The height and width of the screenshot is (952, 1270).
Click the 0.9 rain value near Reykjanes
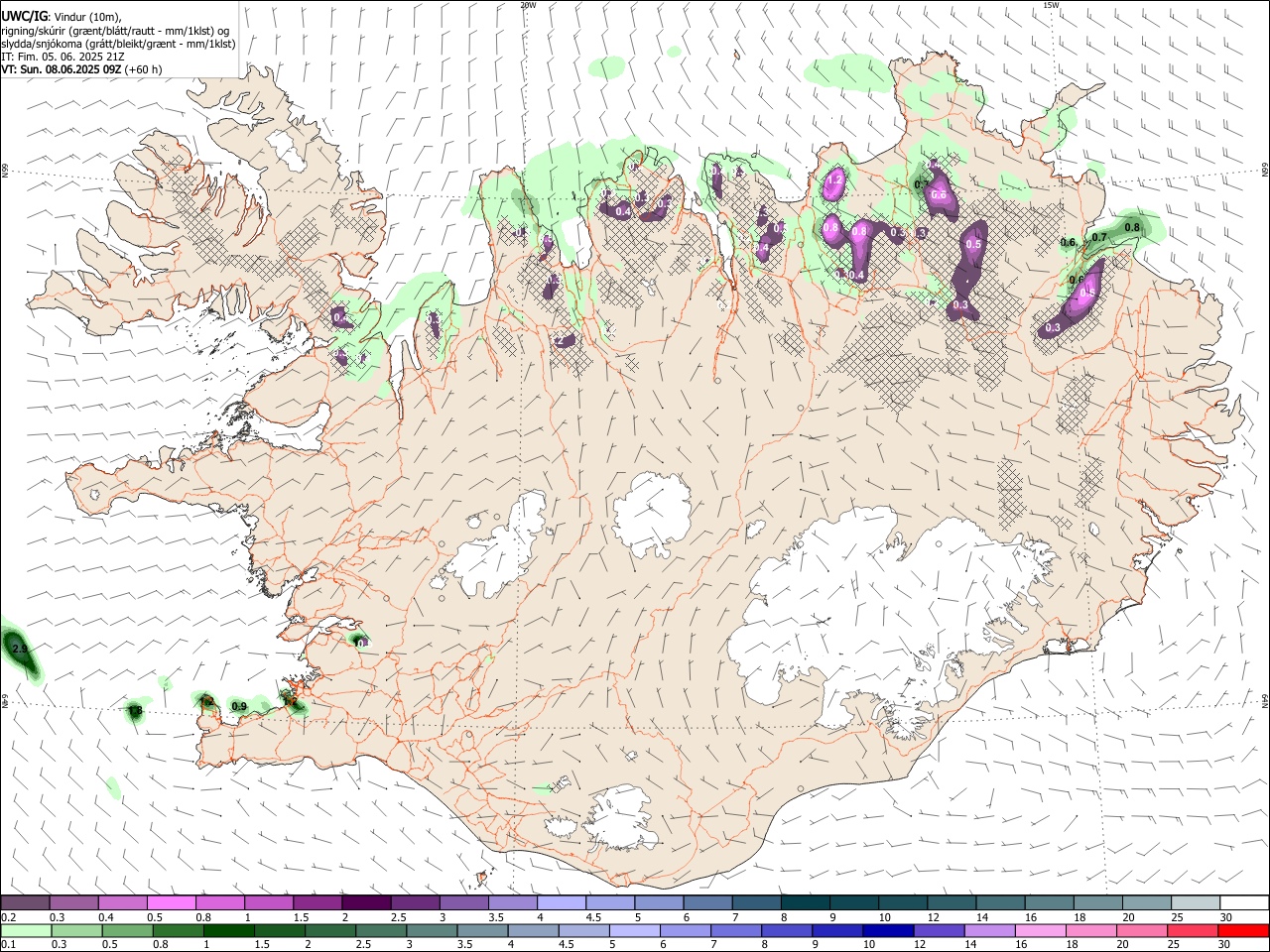(x=239, y=706)
